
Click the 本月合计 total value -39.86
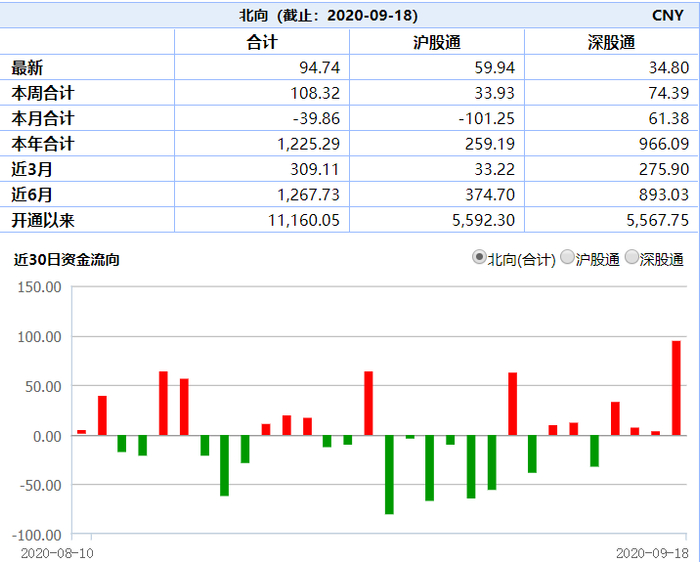tap(316, 119)
